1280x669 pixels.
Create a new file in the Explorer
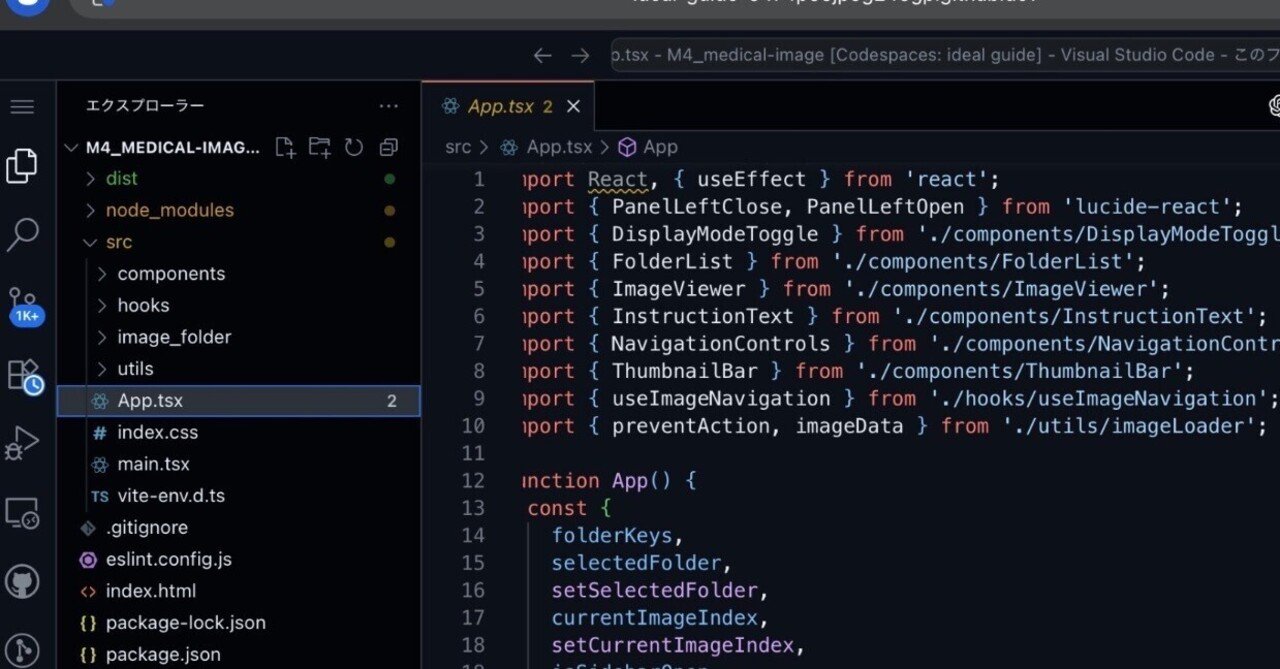[285, 147]
